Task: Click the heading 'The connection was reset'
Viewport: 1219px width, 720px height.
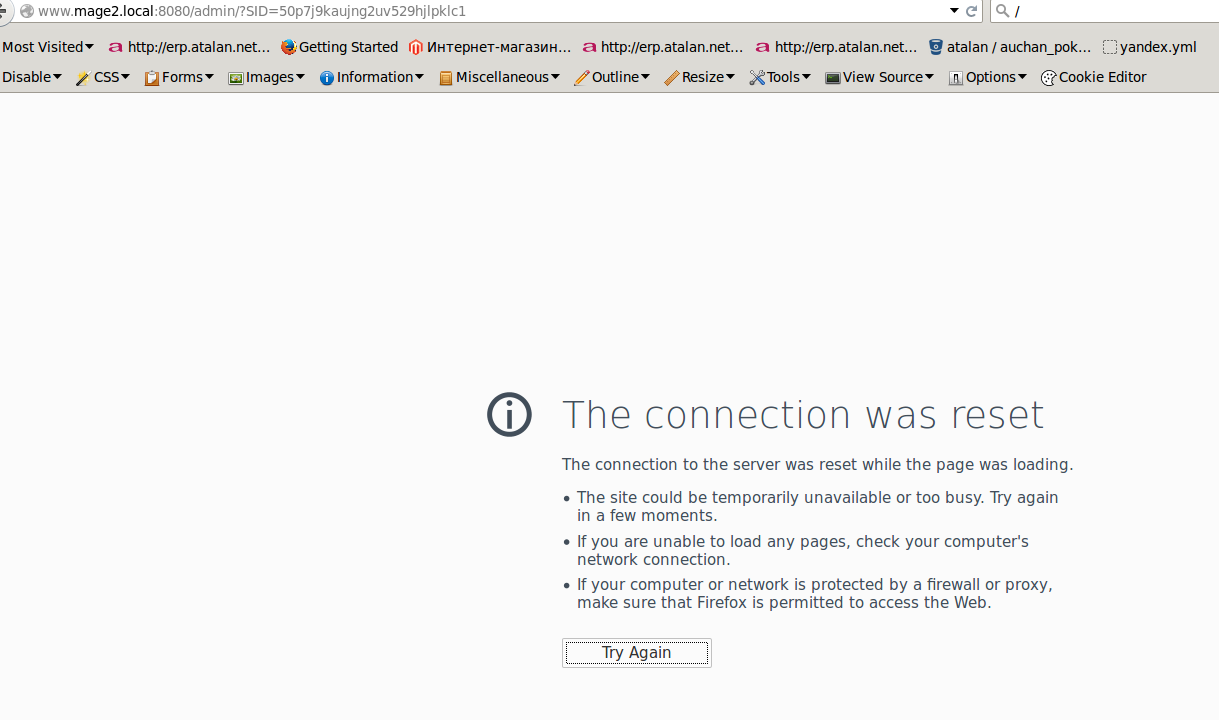Action: tap(803, 414)
